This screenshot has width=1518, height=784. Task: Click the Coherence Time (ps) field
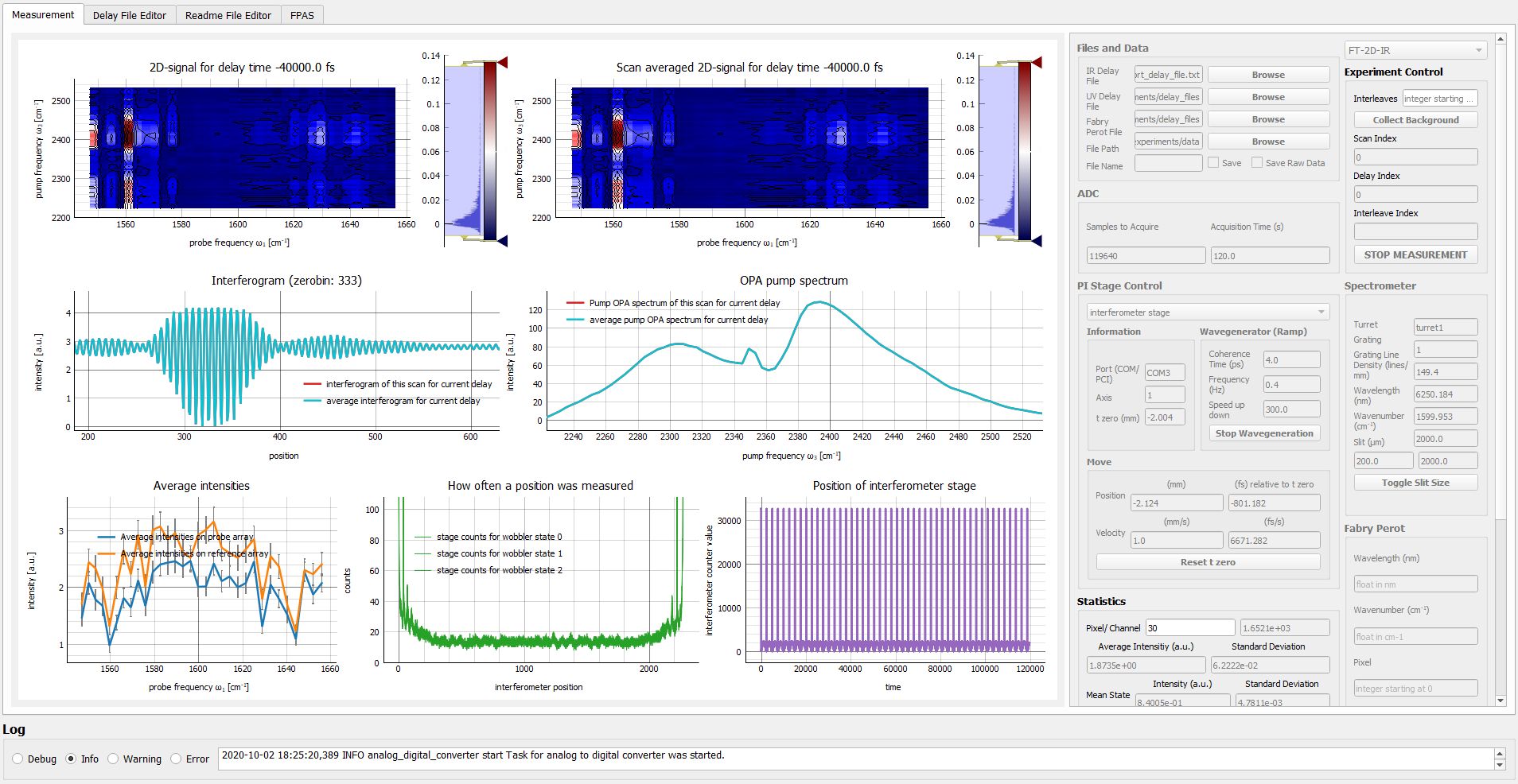[1292, 359]
